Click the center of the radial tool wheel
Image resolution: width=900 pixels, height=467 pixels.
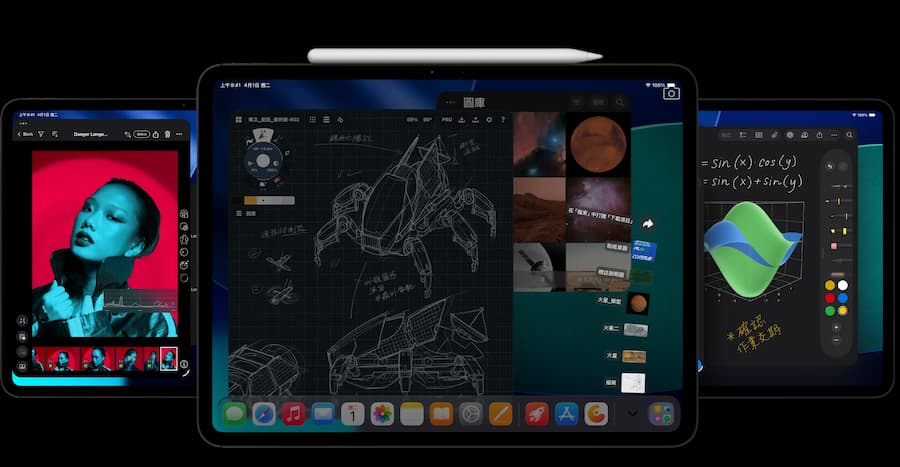tap(263, 161)
